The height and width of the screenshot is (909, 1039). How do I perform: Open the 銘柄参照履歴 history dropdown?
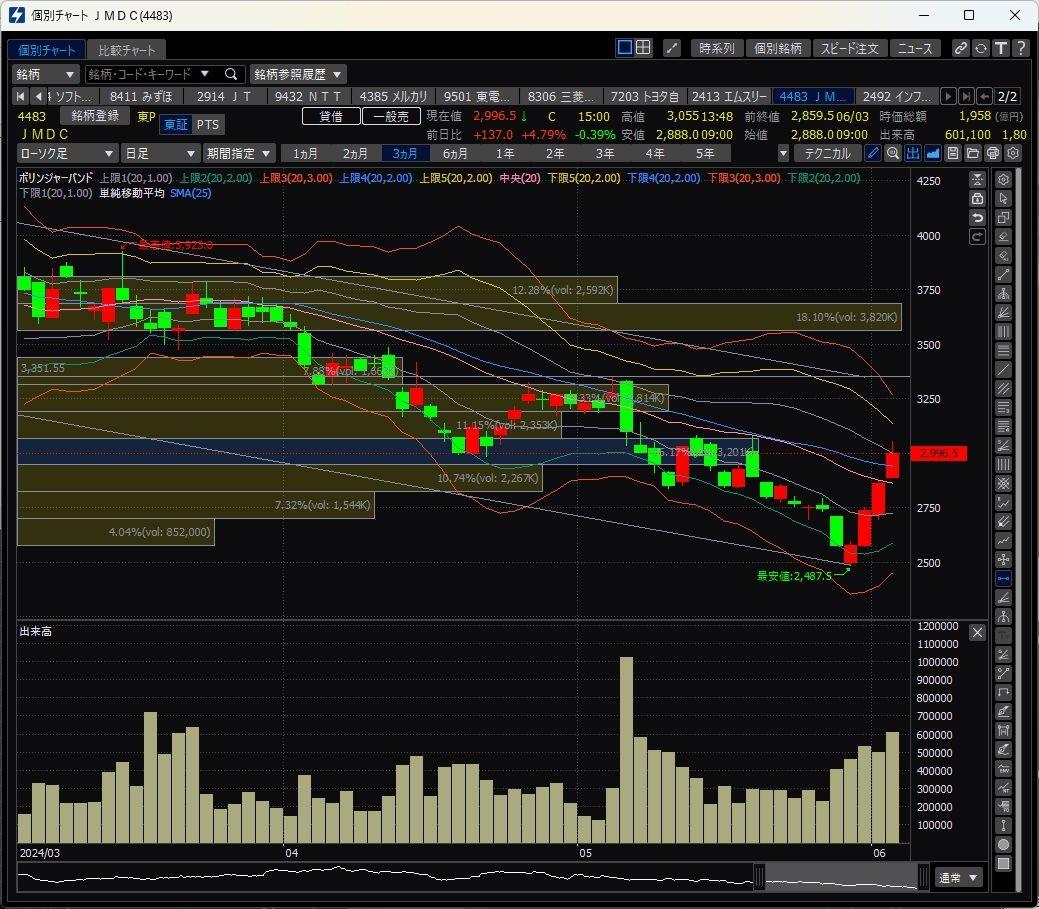click(298, 74)
